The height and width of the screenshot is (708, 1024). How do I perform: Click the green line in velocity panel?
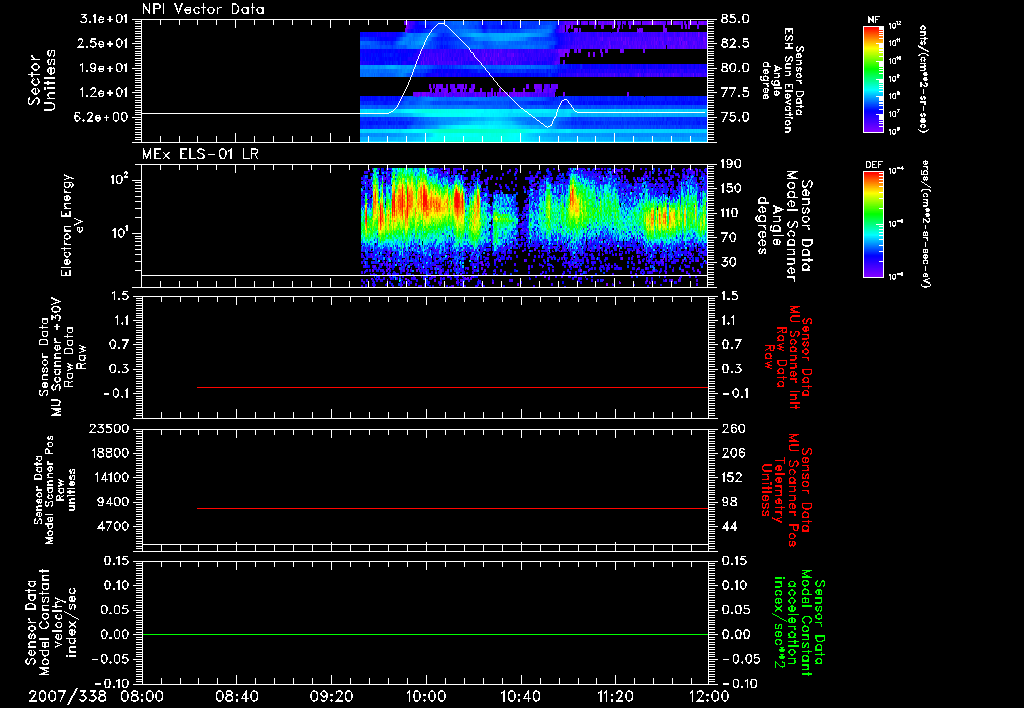coord(424,634)
